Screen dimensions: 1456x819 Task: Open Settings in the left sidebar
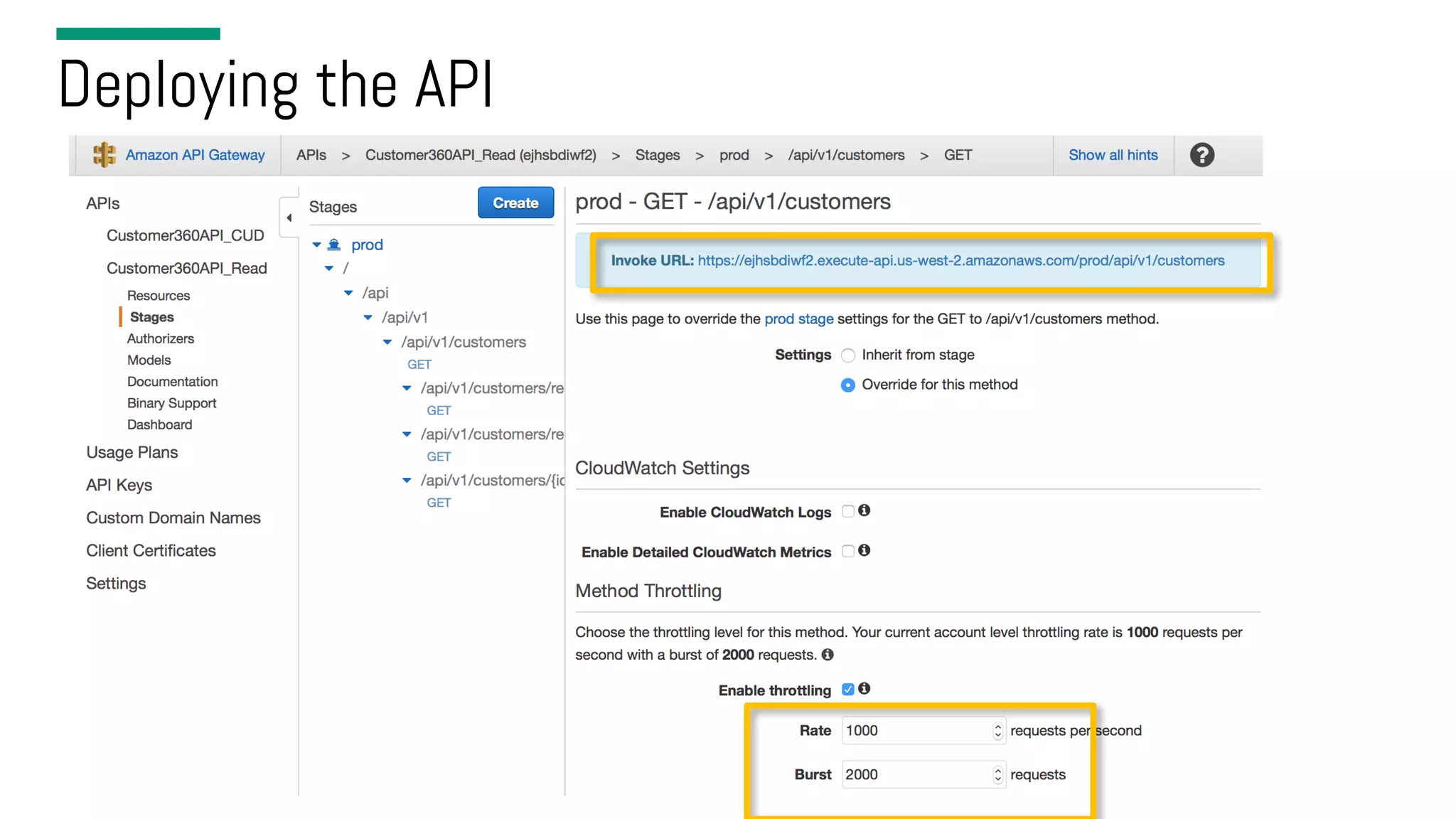tap(116, 583)
